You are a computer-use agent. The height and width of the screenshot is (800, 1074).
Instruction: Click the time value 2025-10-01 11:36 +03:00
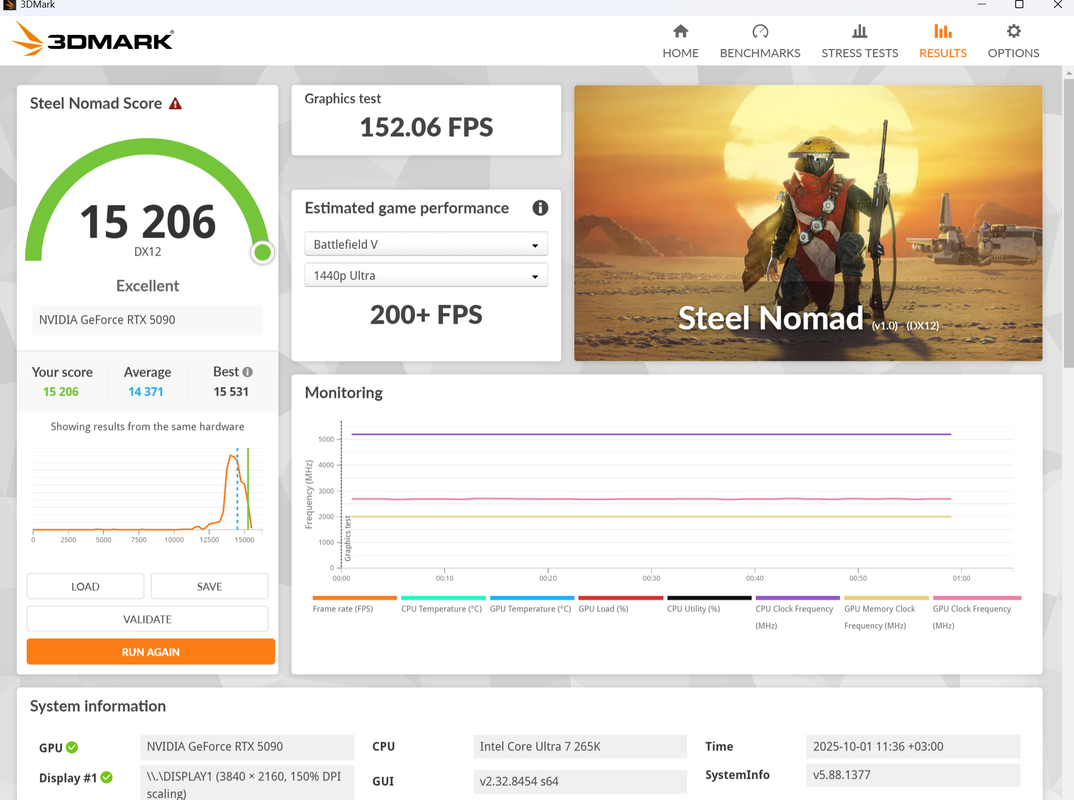[913, 747]
